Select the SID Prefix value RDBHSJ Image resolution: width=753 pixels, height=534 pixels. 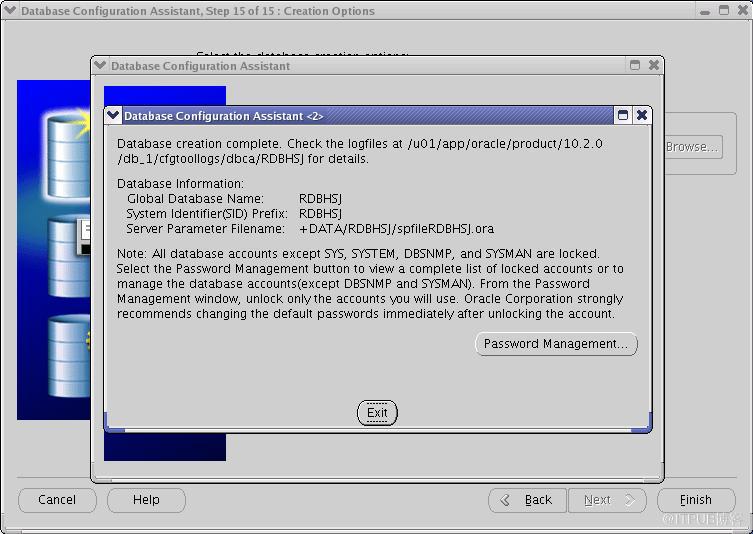[320, 214]
